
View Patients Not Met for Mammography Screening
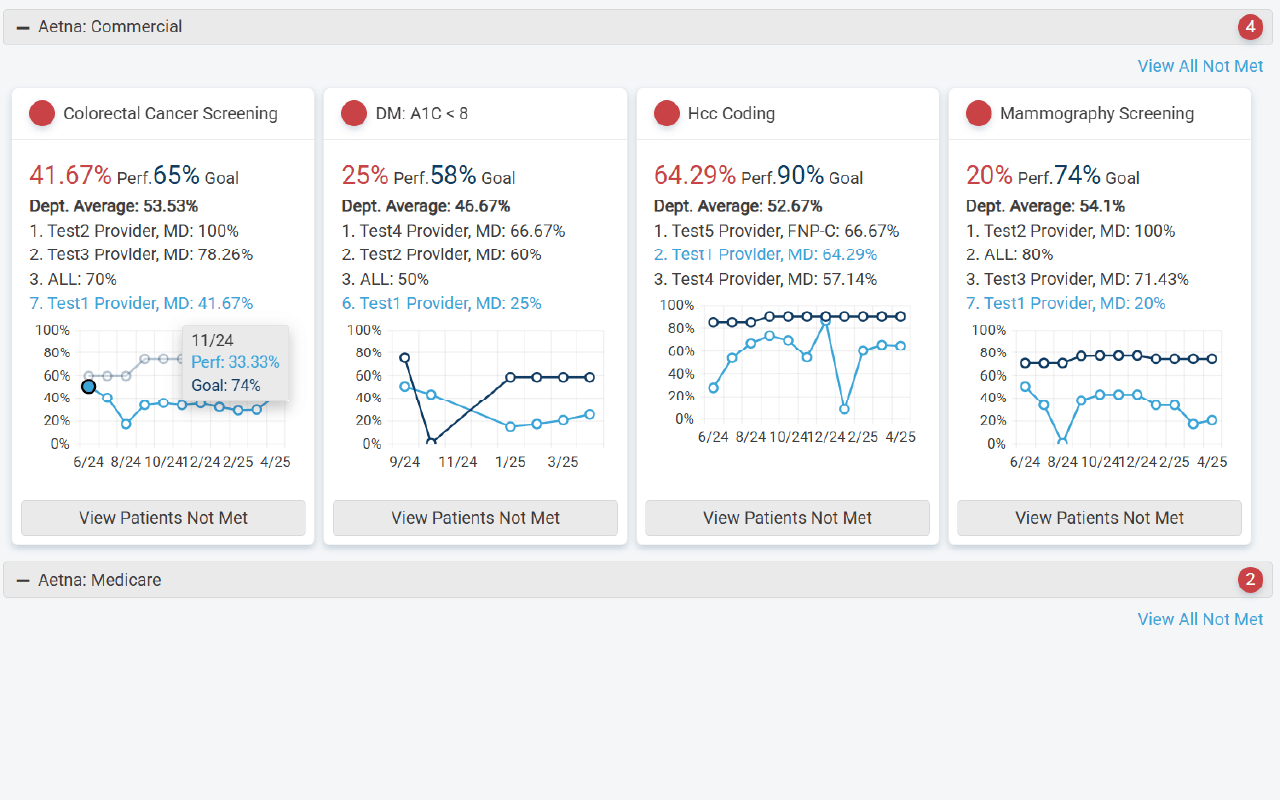(1099, 518)
